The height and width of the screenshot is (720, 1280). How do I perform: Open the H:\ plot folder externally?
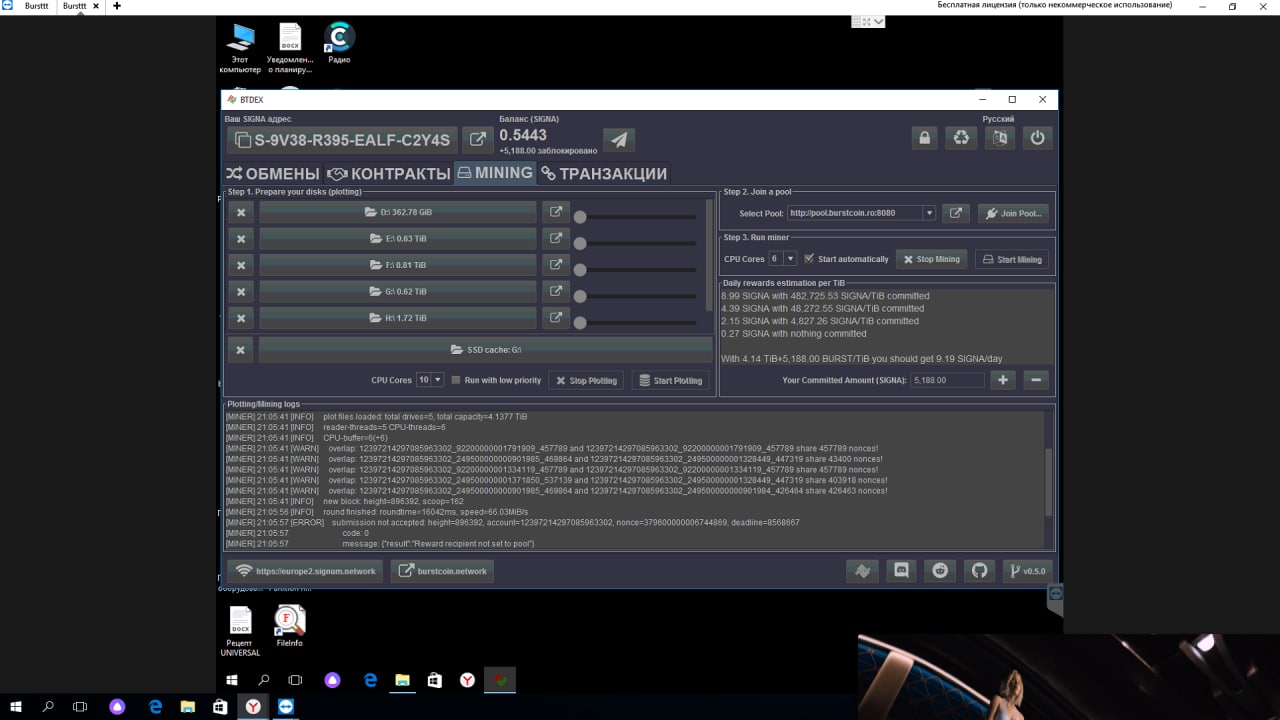(x=555, y=318)
